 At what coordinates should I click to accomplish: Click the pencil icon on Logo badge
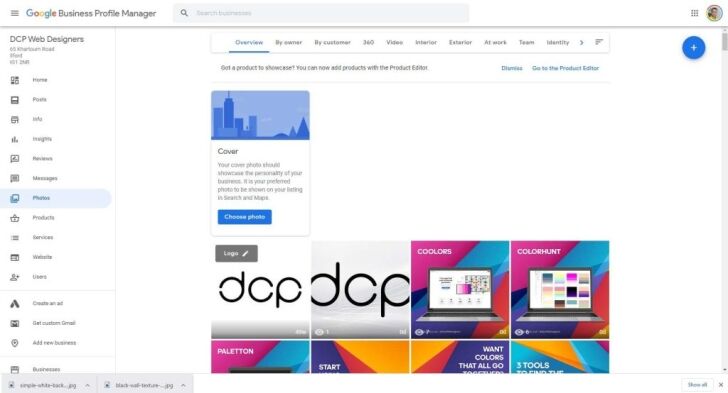click(246, 253)
